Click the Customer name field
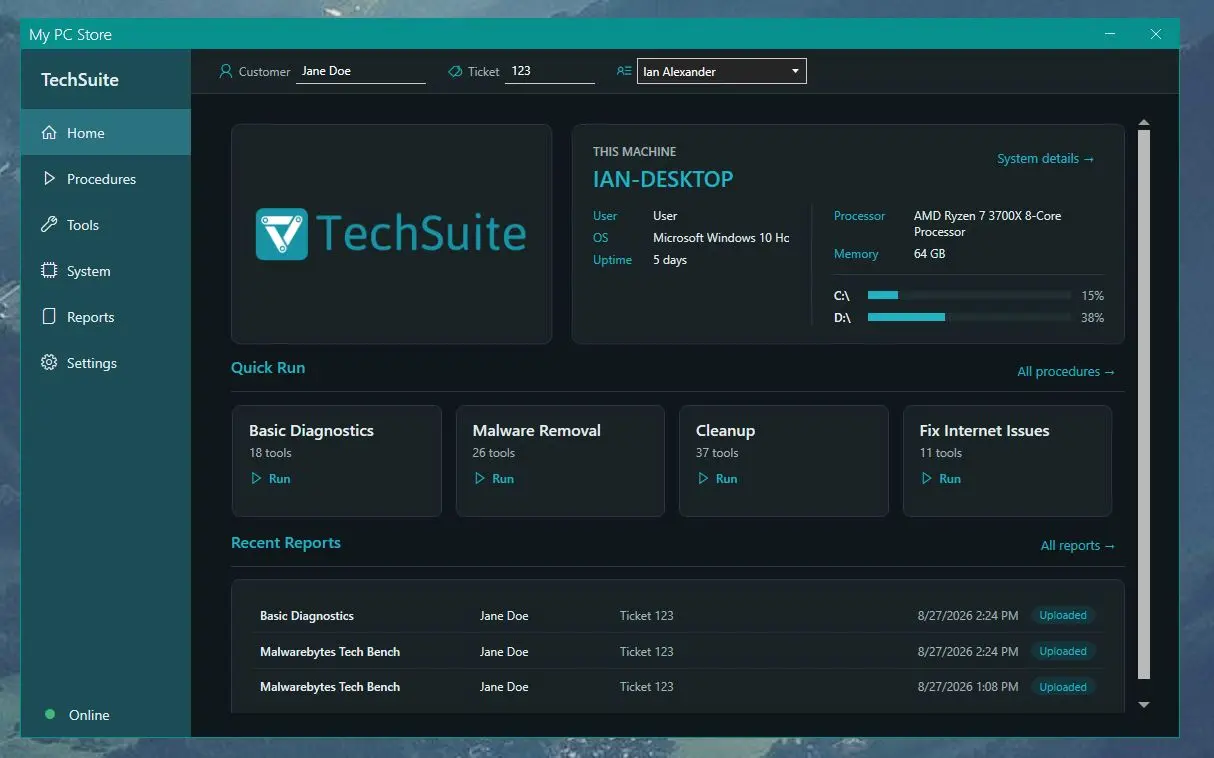 pyautogui.click(x=361, y=71)
